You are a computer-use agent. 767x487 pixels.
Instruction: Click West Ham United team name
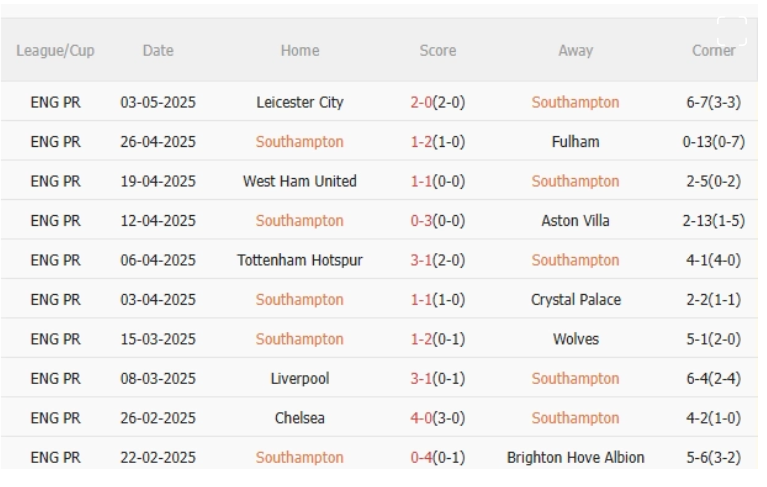click(300, 181)
